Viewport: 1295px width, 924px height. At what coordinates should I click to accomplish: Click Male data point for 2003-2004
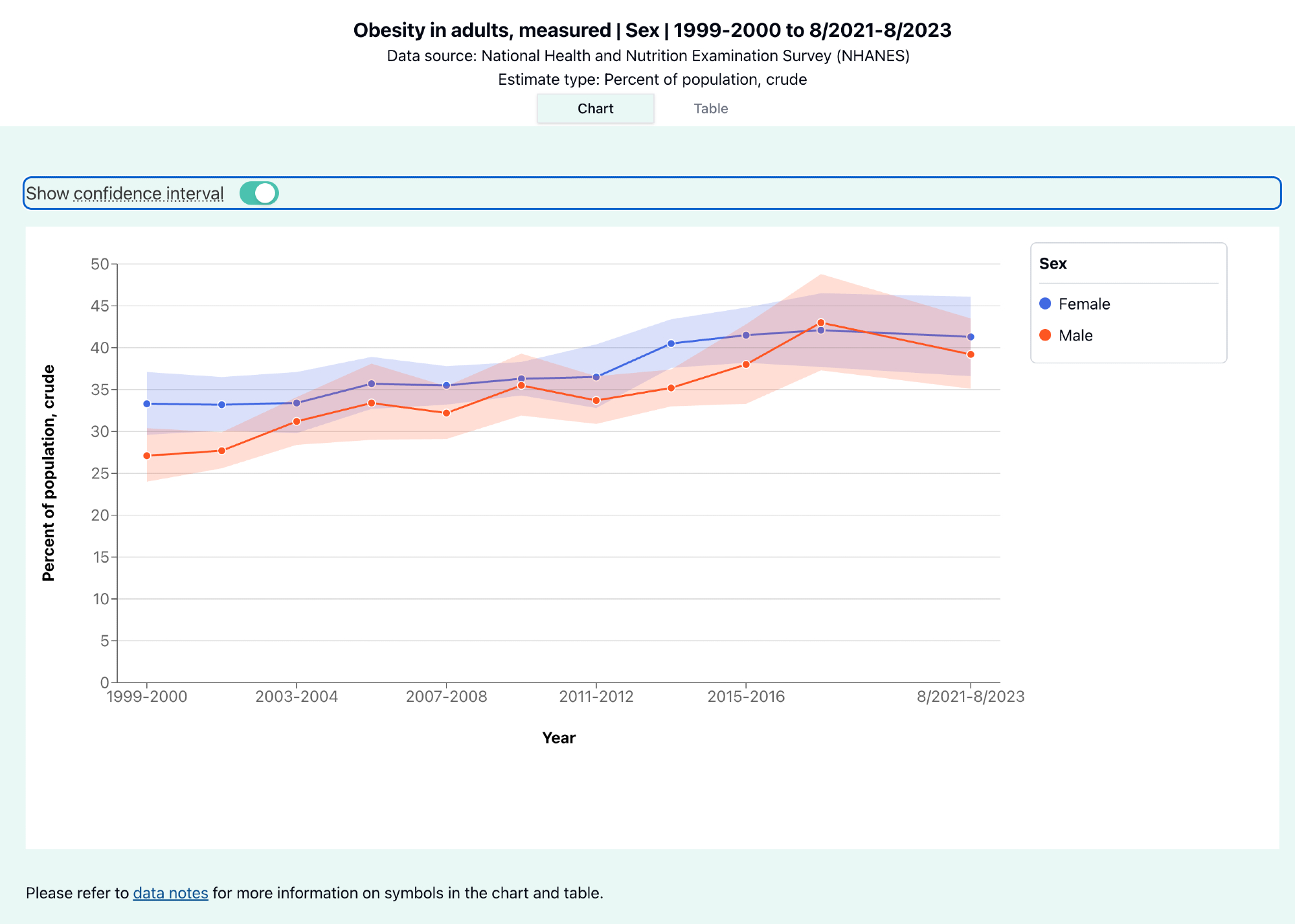coord(297,422)
